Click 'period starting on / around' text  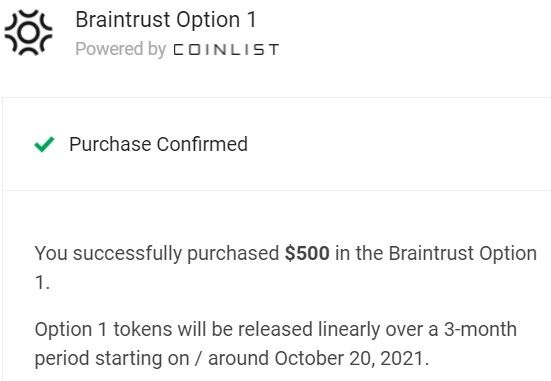[x=153, y=359]
